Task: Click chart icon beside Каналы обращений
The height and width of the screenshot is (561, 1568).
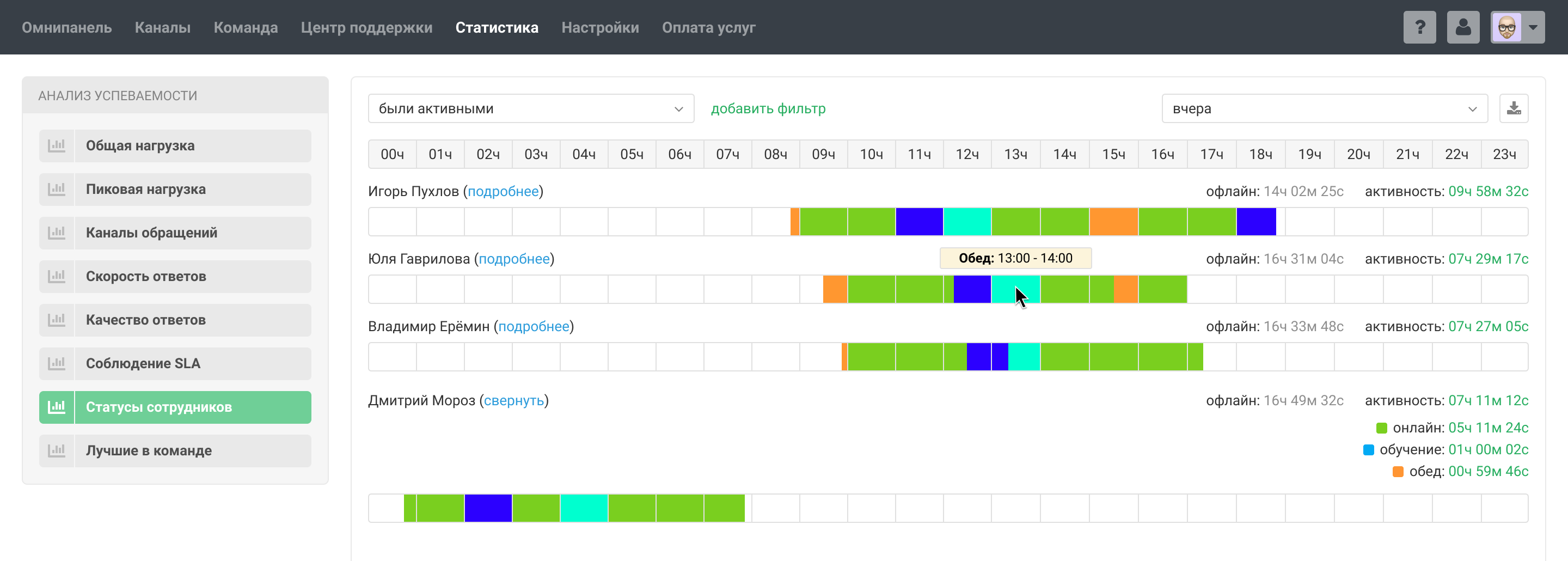Action: coord(57,233)
